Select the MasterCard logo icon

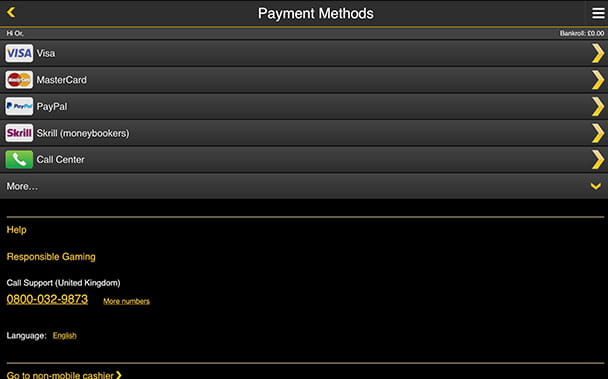pyautogui.click(x=19, y=80)
